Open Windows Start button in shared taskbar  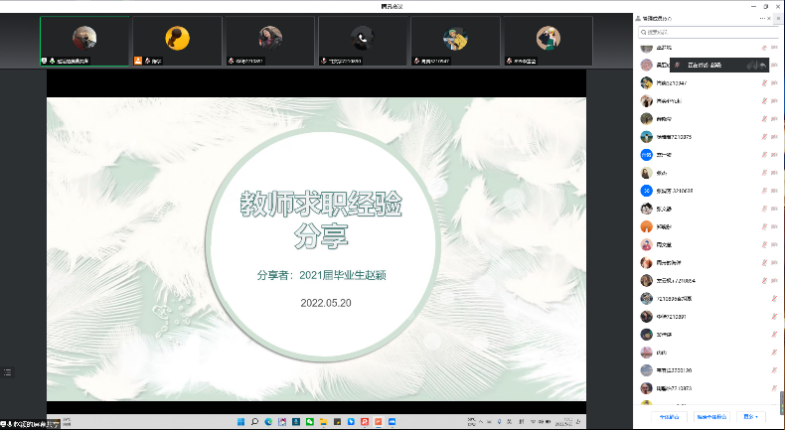point(240,422)
